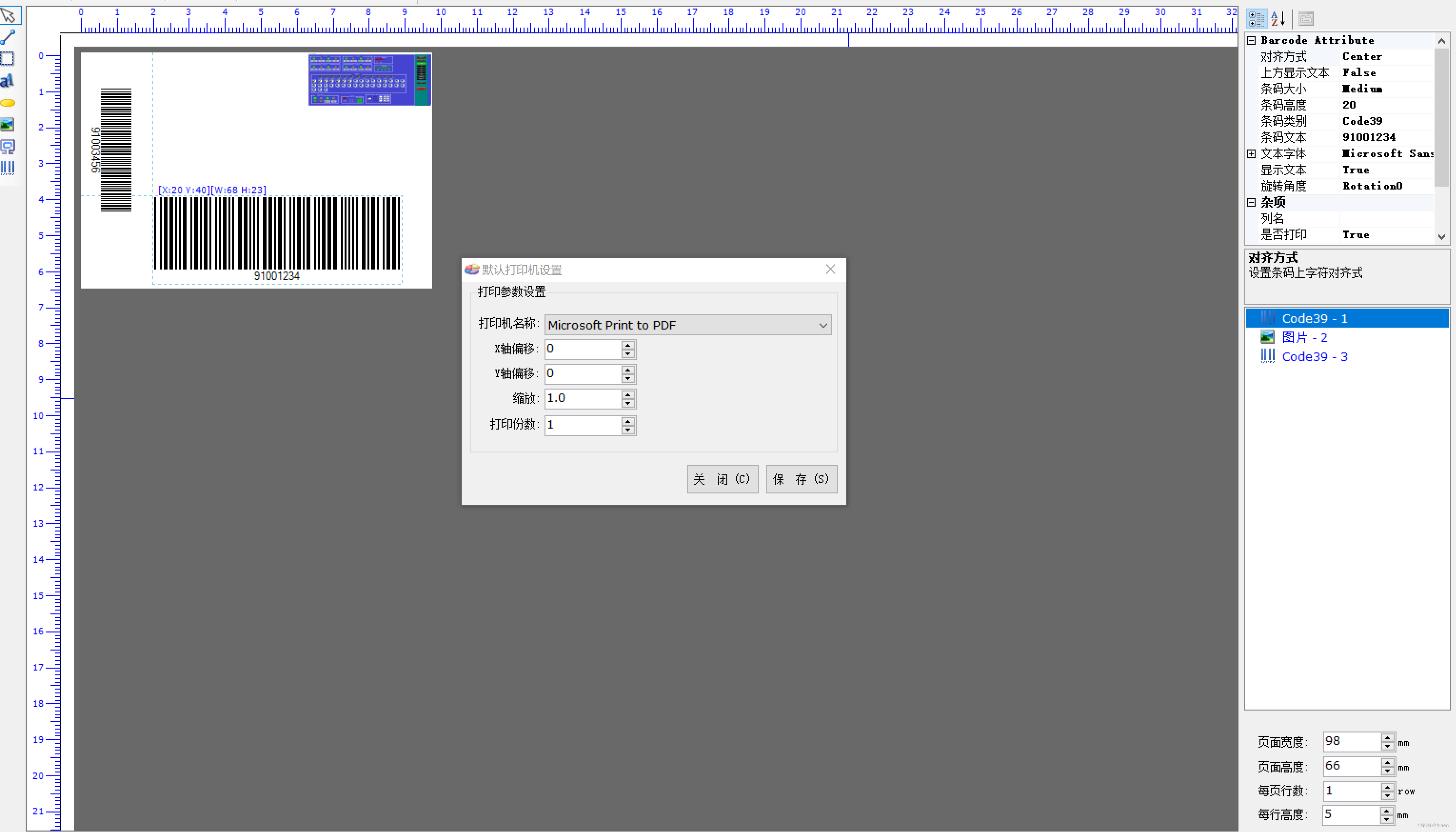This screenshot has width=1456, height=832.
Task: Close the default printer settings dialog
Action: coord(830,269)
